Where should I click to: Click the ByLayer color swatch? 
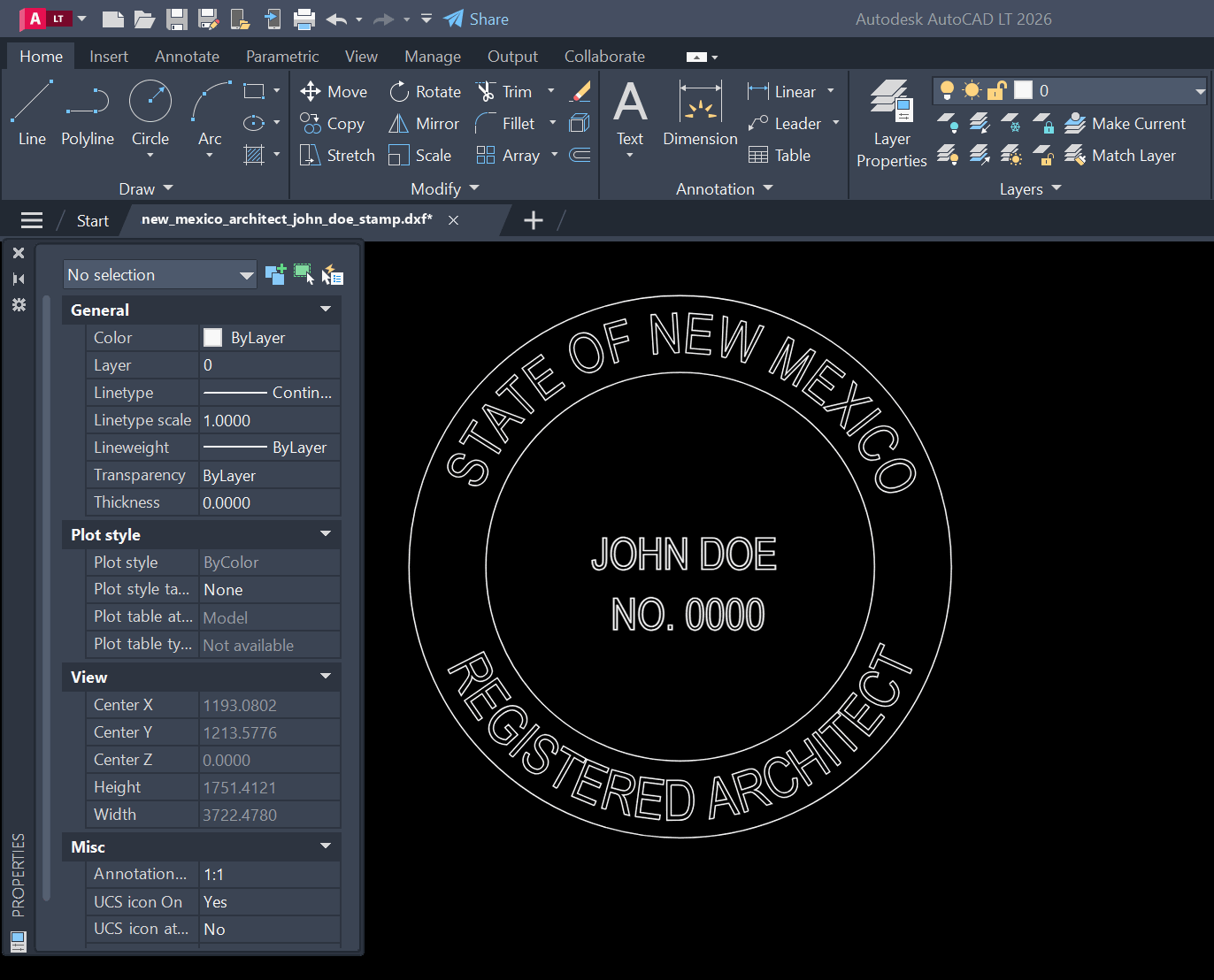[x=212, y=337]
